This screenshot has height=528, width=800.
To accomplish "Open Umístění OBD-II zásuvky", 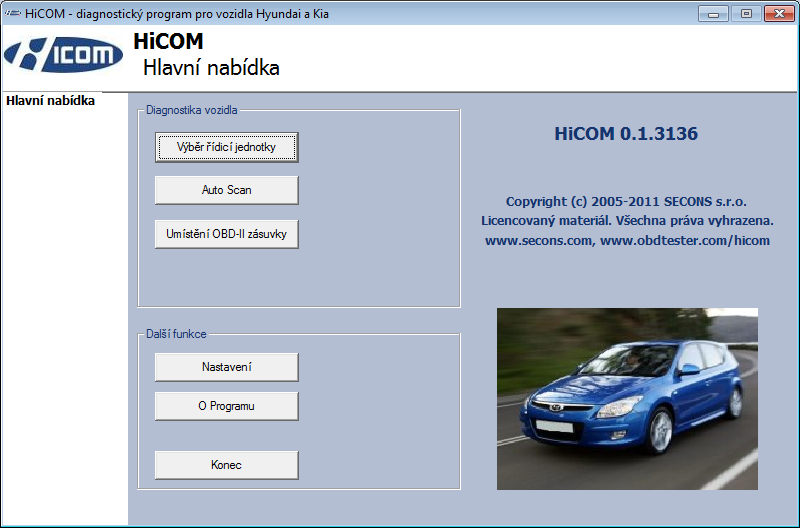I will point(227,234).
